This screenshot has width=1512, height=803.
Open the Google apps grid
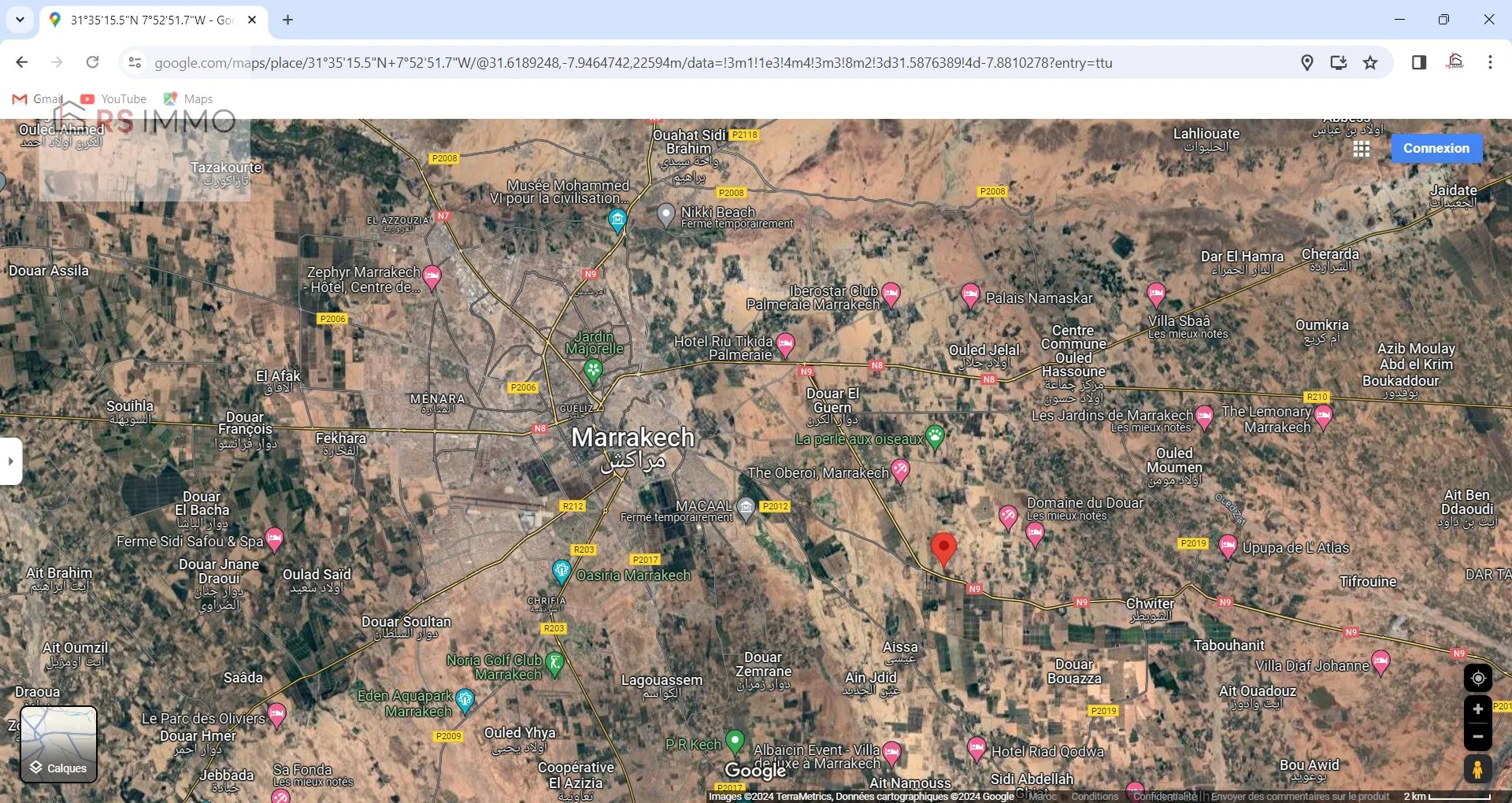pyautogui.click(x=1362, y=149)
